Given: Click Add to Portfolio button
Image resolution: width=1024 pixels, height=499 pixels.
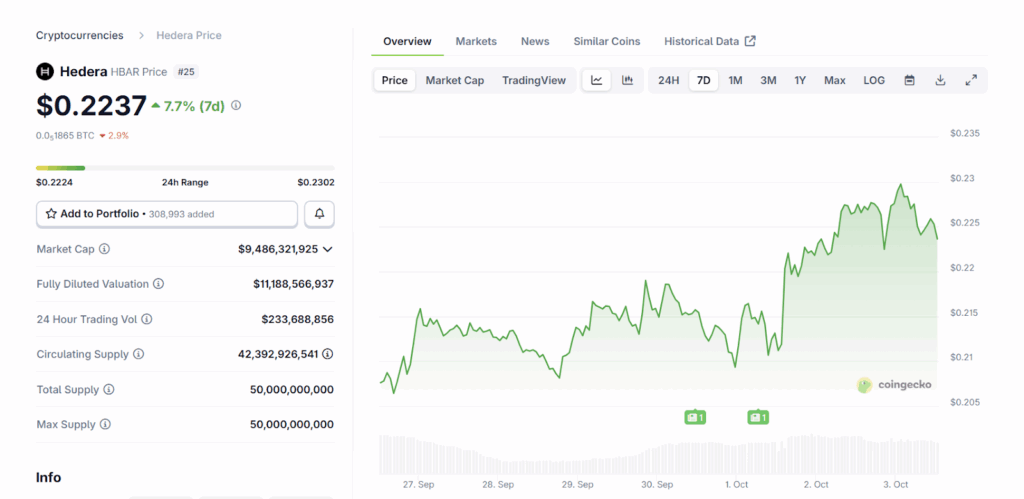Looking at the screenshot, I should coord(167,214).
